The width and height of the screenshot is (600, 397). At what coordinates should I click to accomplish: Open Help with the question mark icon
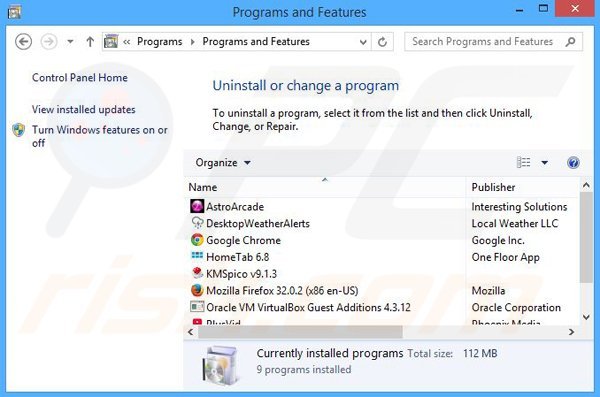tap(573, 163)
